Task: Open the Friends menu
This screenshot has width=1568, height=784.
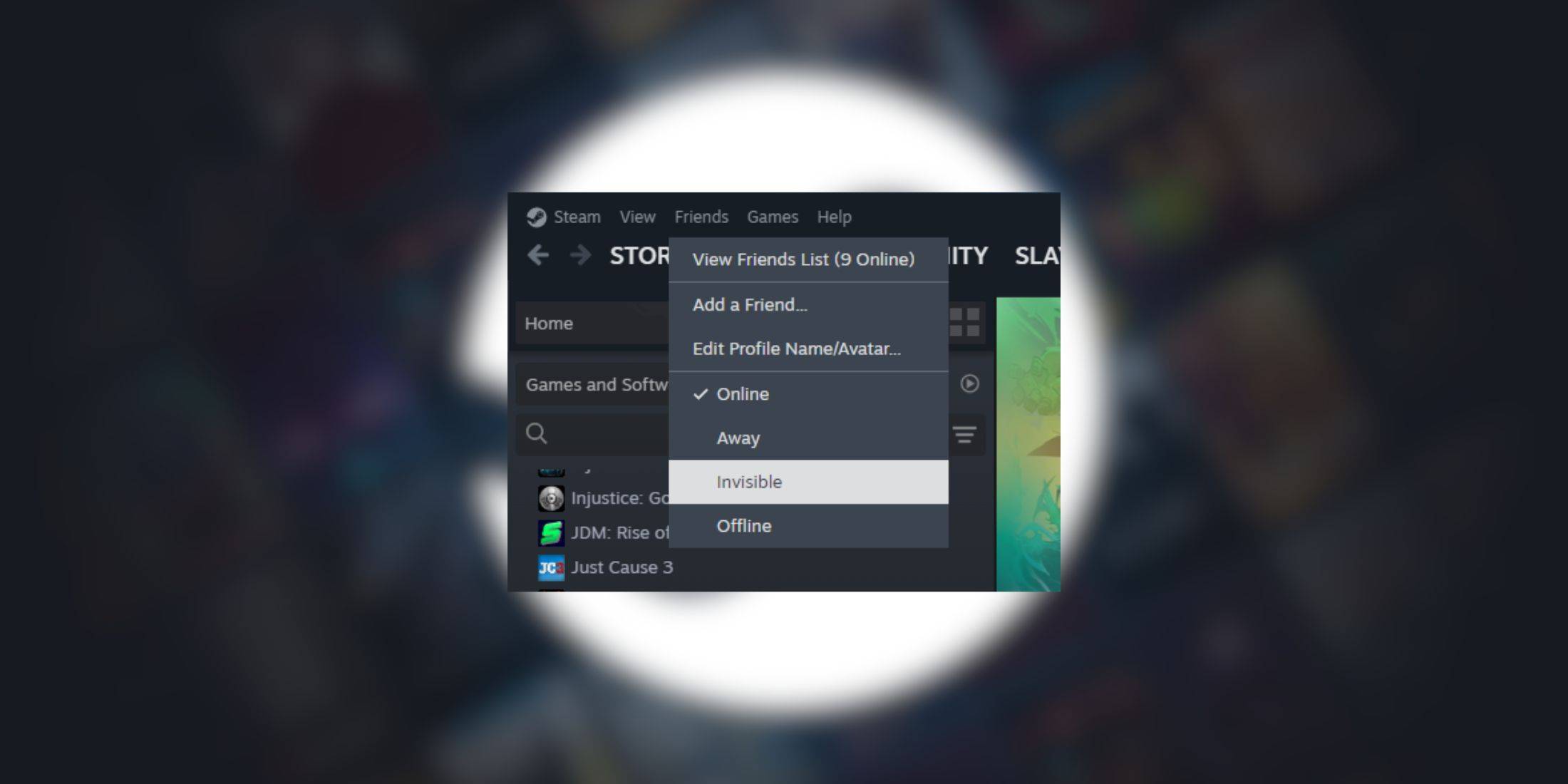Action: 700,216
